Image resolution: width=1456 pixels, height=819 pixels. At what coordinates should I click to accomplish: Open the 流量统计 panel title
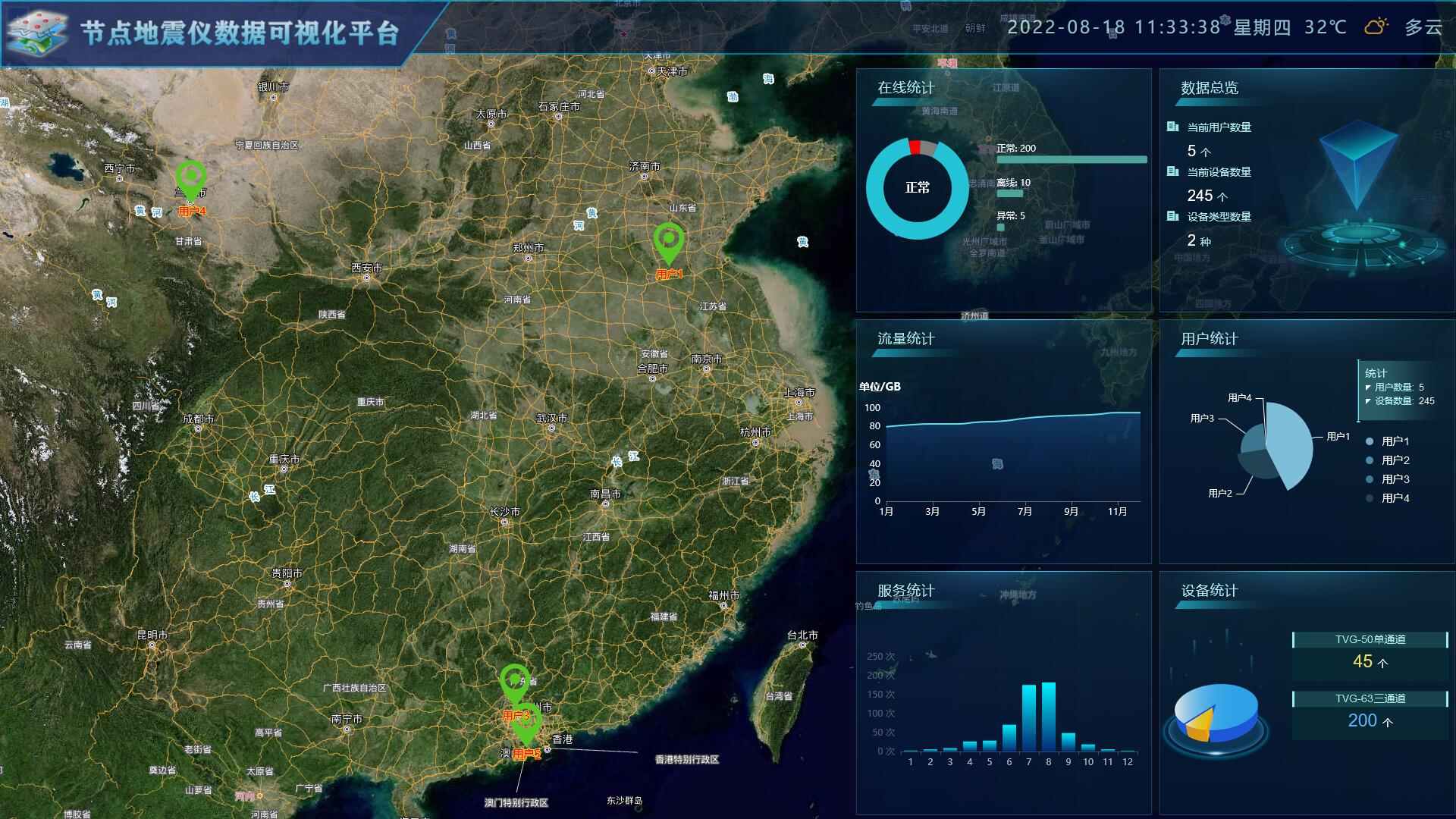905,339
